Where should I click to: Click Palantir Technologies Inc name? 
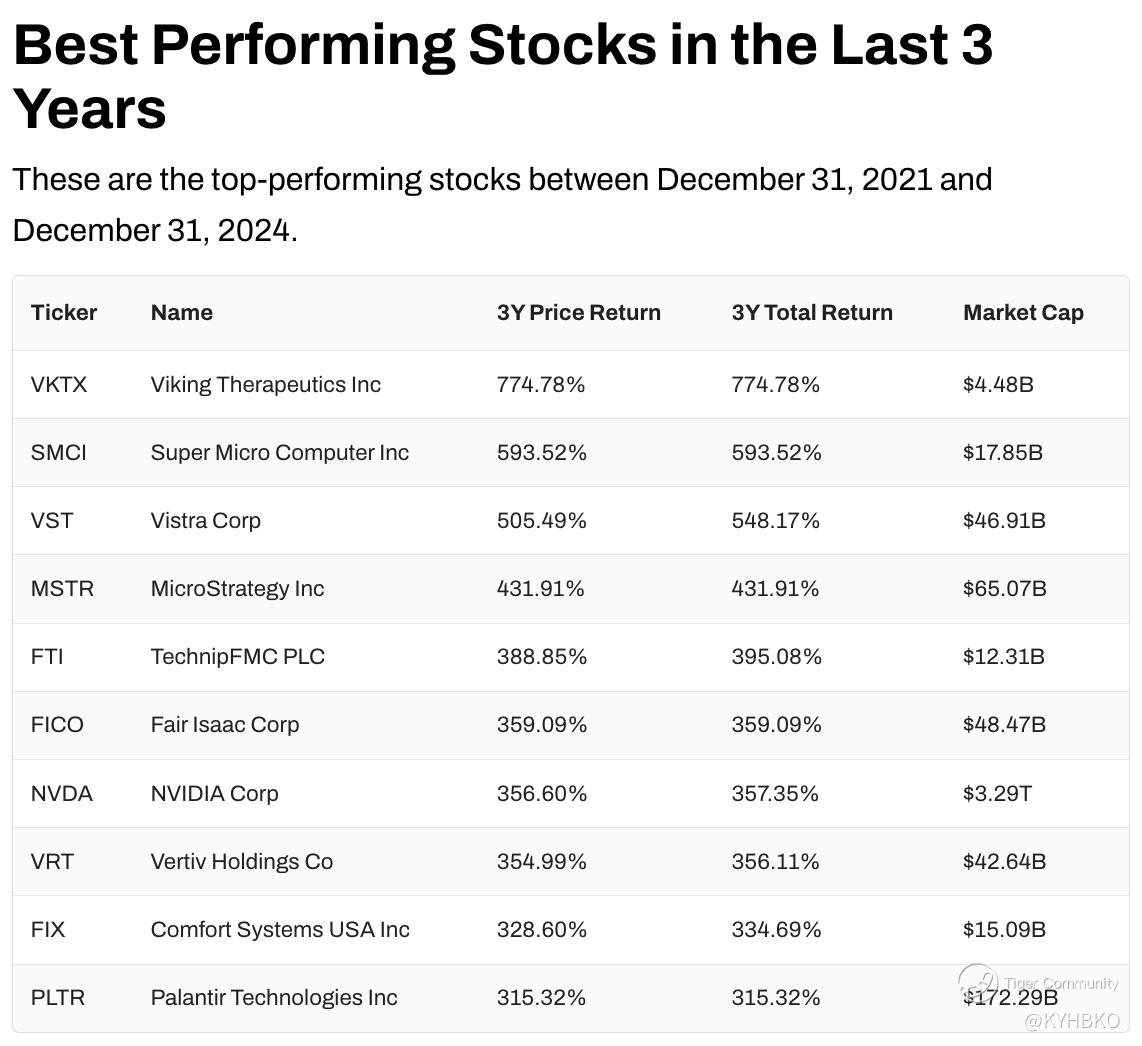(273, 997)
